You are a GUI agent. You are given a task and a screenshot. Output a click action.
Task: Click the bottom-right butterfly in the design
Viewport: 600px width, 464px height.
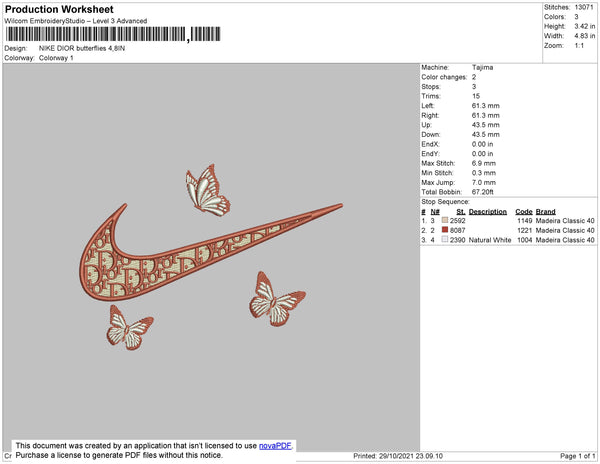pyautogui.click(x=277, y=299)
